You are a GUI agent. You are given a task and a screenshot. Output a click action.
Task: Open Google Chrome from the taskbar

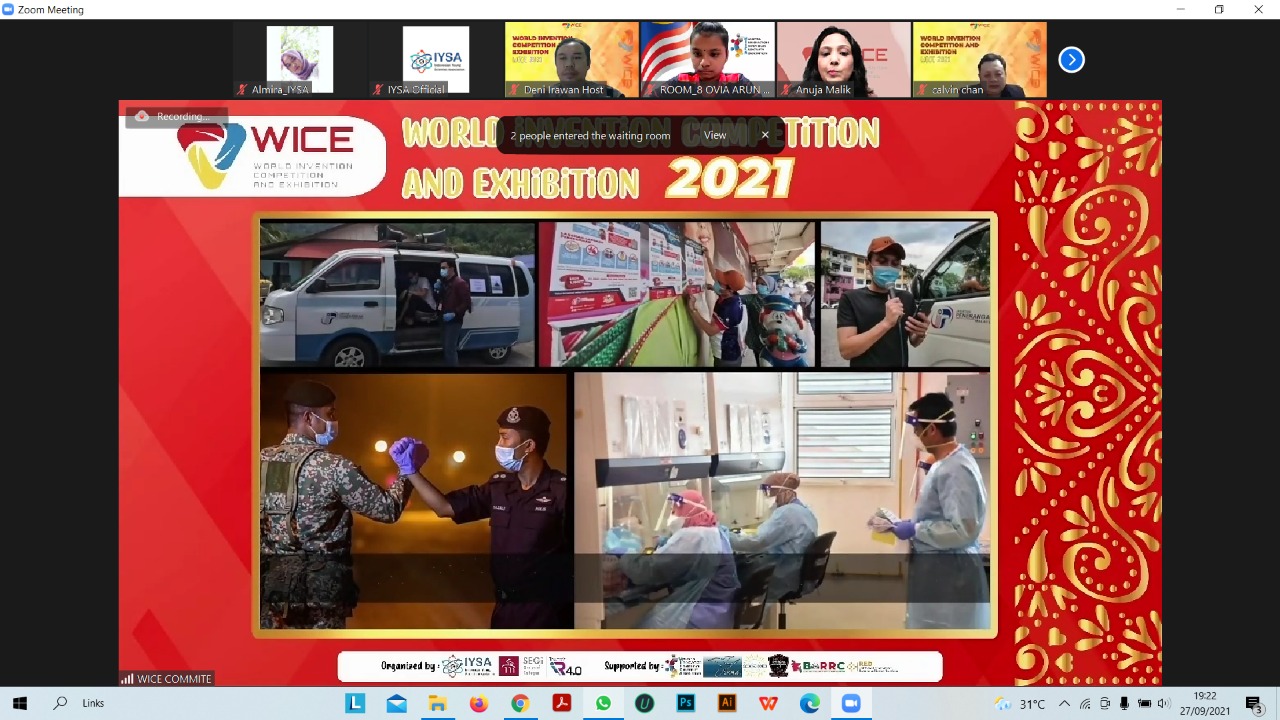click(x=520, y=703)
